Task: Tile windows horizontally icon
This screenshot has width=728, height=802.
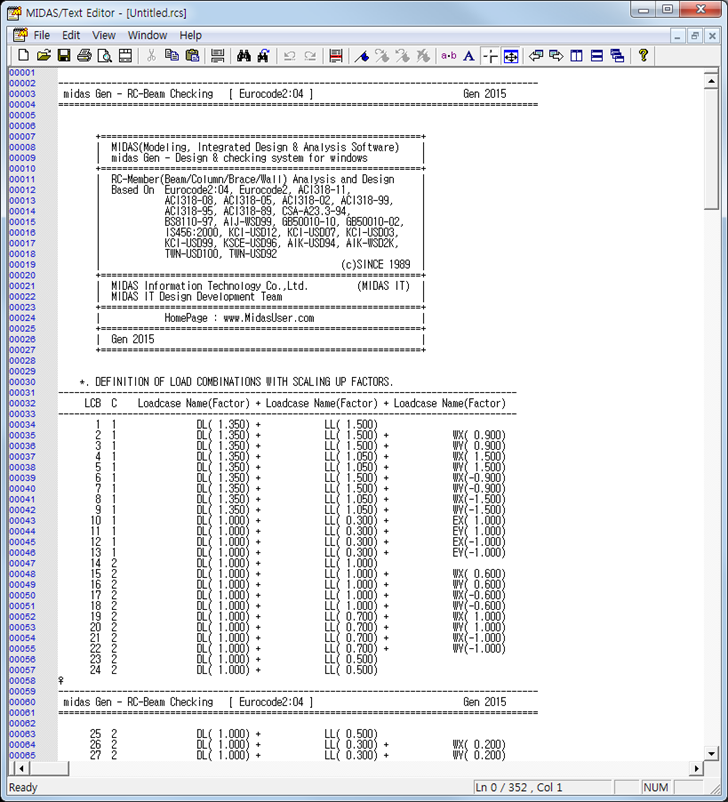Action: point(597,56)
